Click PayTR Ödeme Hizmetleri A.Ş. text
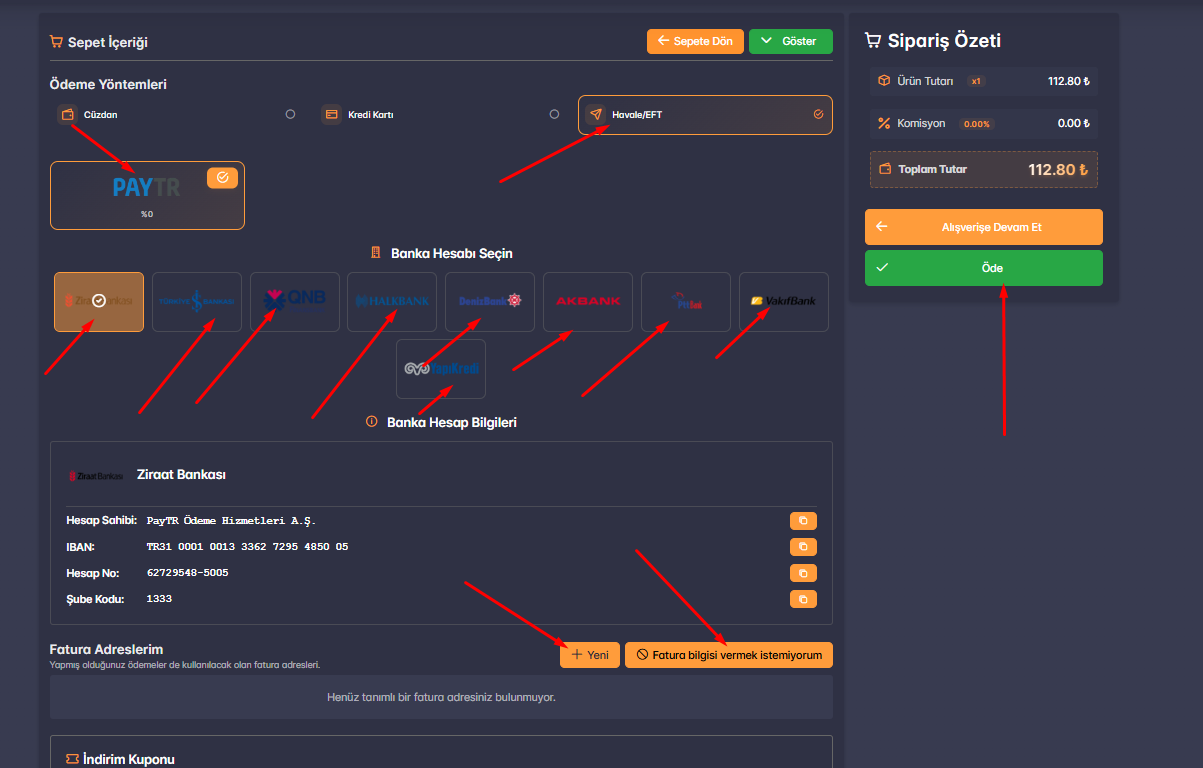1203x768 pixels. pos(231,521)
